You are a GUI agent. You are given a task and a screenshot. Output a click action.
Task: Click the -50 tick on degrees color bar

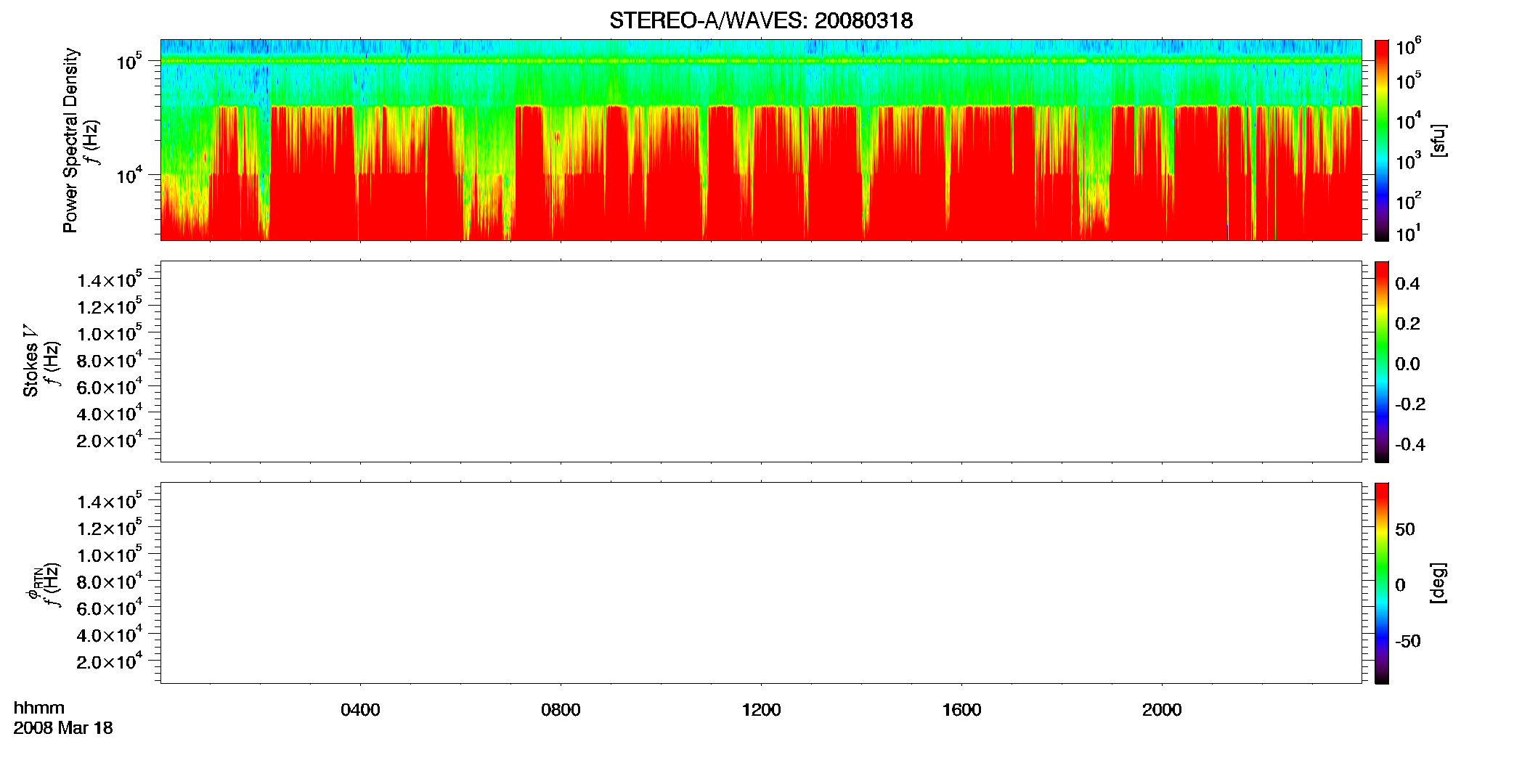pos(1407,642)
